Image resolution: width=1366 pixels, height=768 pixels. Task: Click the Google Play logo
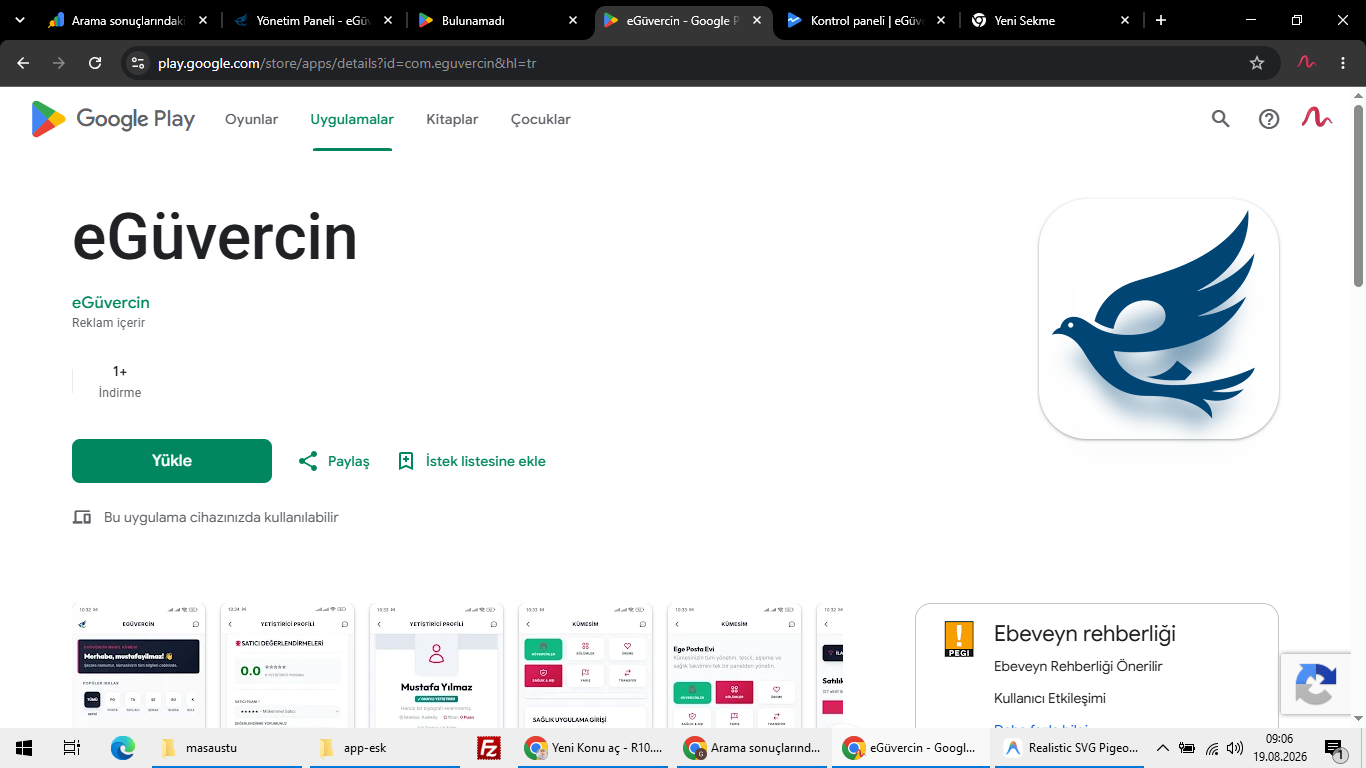[113, 119]
